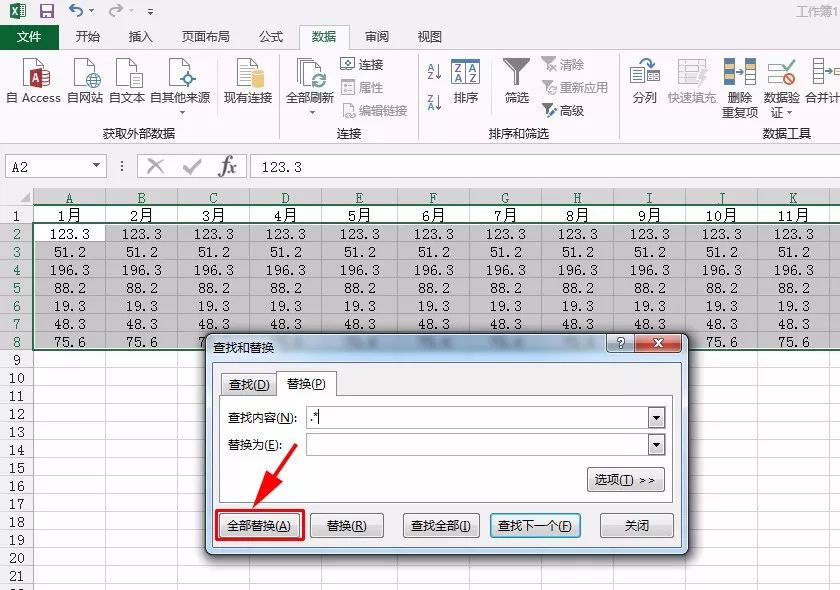Import data with 自网站 icon
This screenshot has width=840, height=590.
87,73
